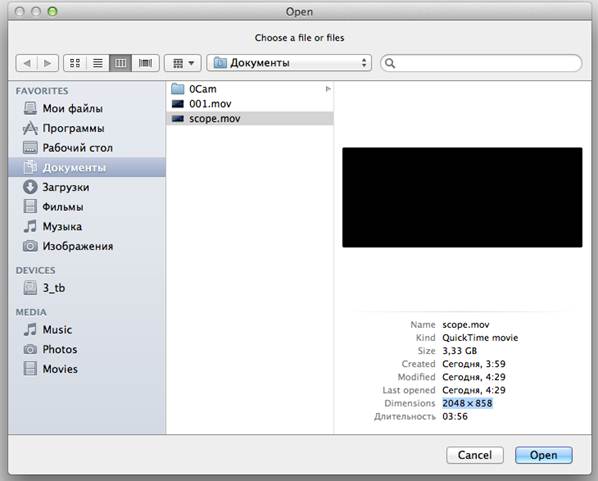Click the Cancel button
This screenshot has width=598, height=481.
475,455
